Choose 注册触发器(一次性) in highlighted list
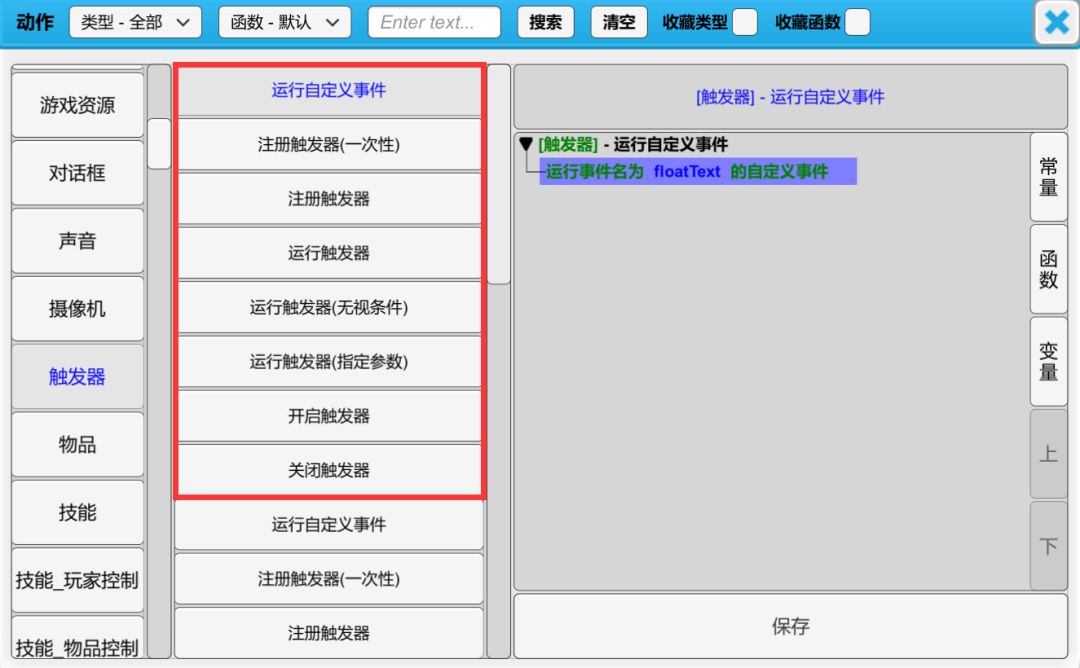The image size is (1080, 668). pos(329,145)
